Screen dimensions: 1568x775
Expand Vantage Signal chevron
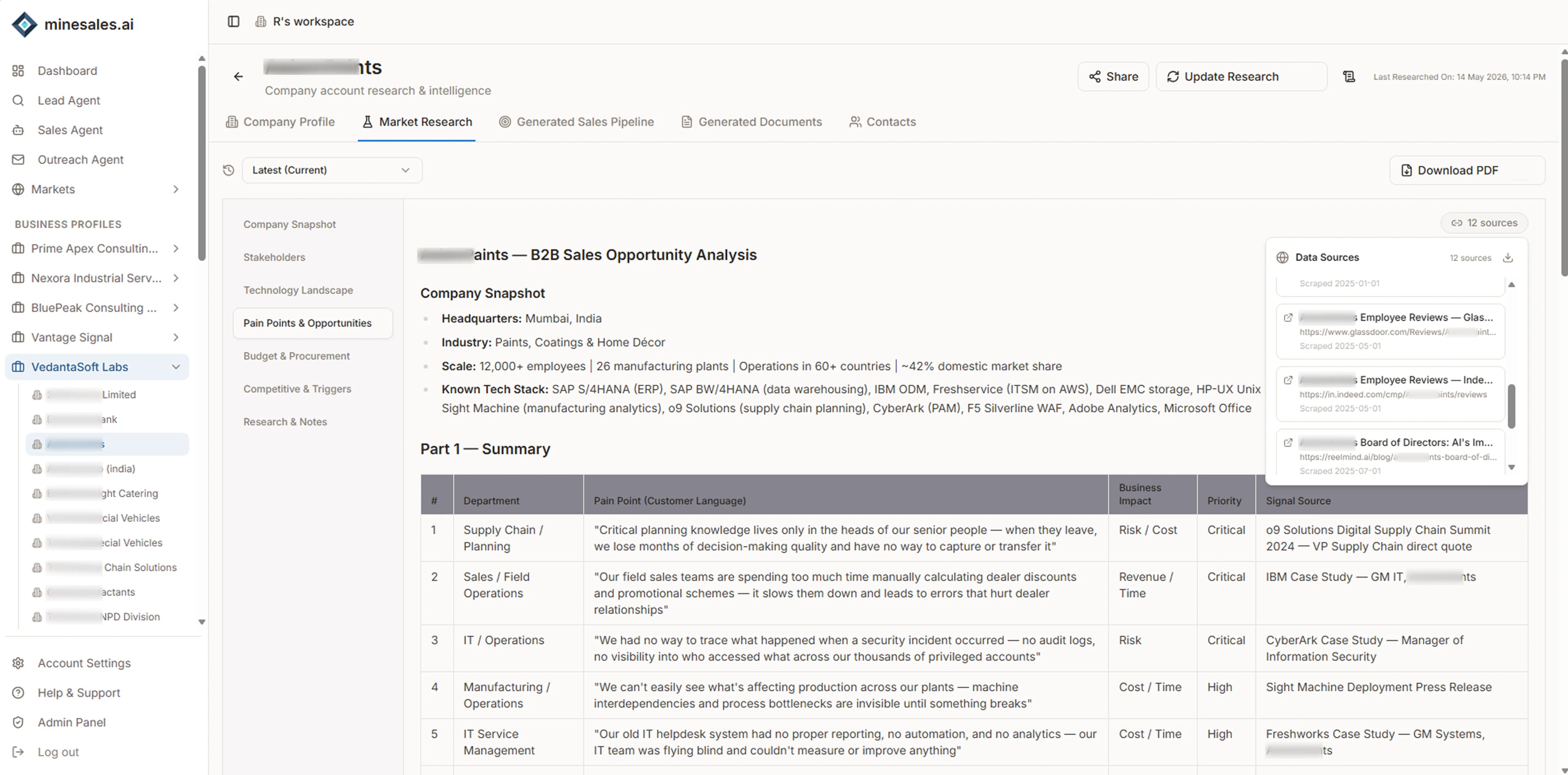pos(176,337)
